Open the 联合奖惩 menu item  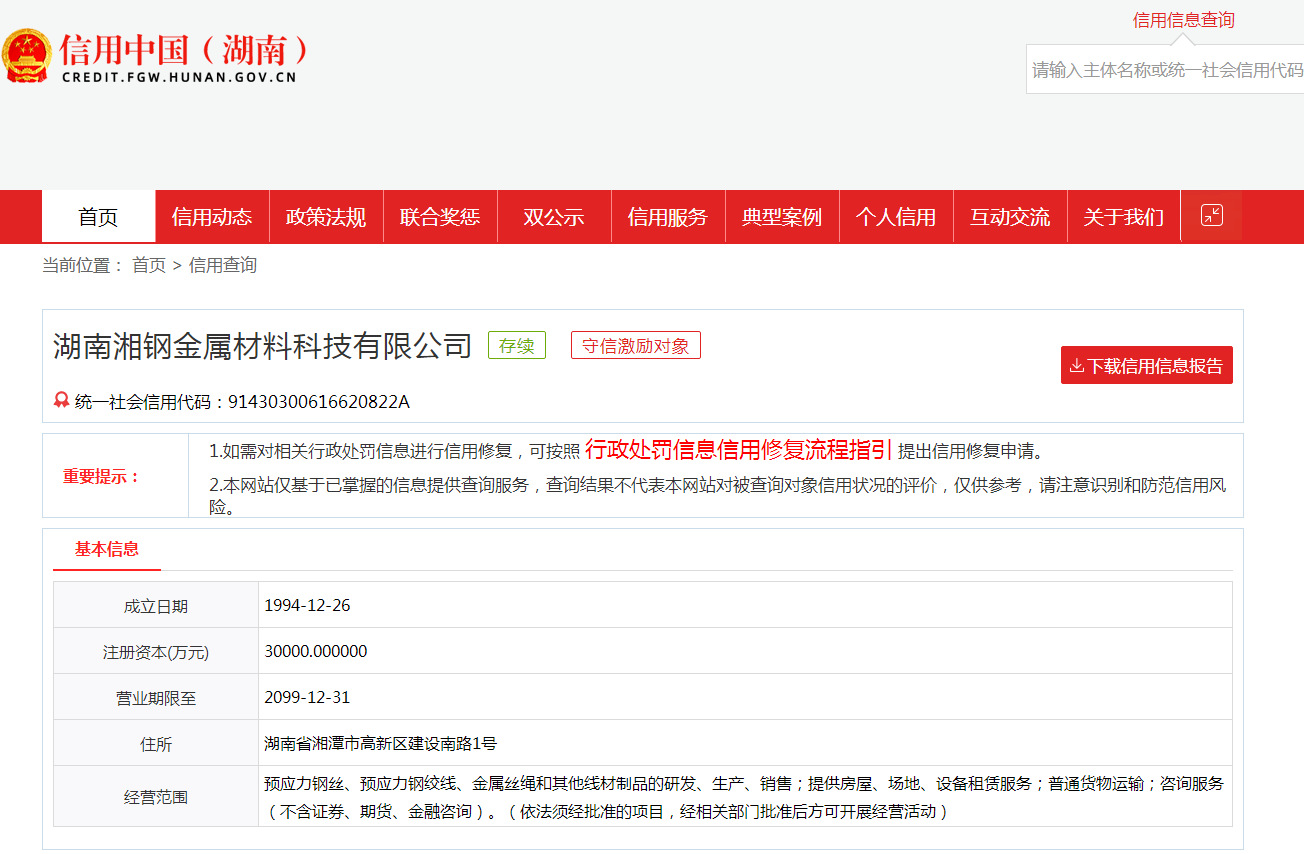point(440,217)
